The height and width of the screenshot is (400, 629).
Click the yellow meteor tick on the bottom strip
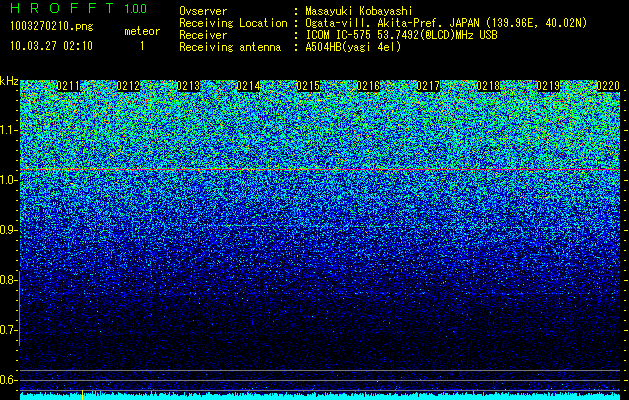pyautogui.click(x=82, y=395)
